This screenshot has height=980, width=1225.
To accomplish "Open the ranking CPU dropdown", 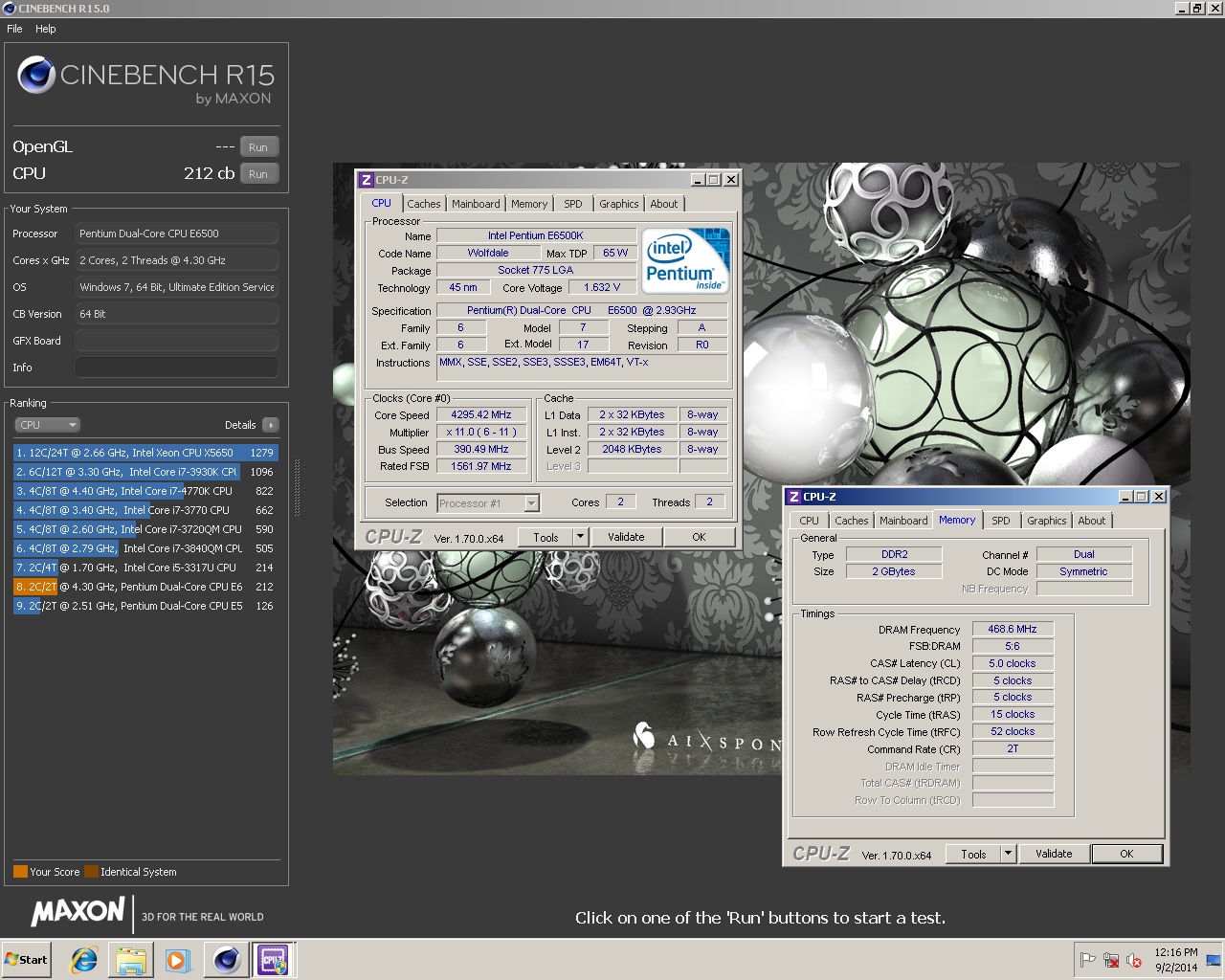I will click(47, 425).
